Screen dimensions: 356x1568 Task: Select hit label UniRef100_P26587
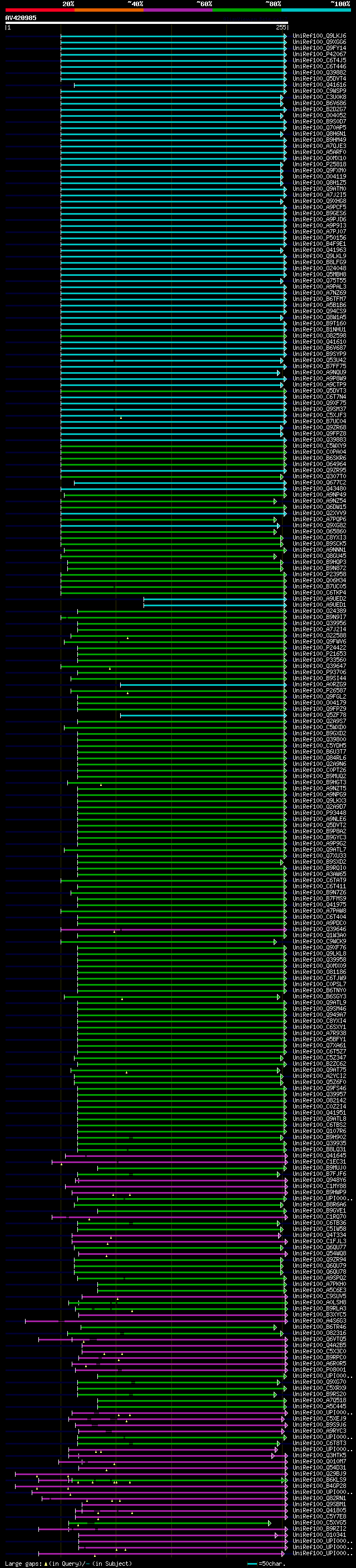(x=319, y=690)
